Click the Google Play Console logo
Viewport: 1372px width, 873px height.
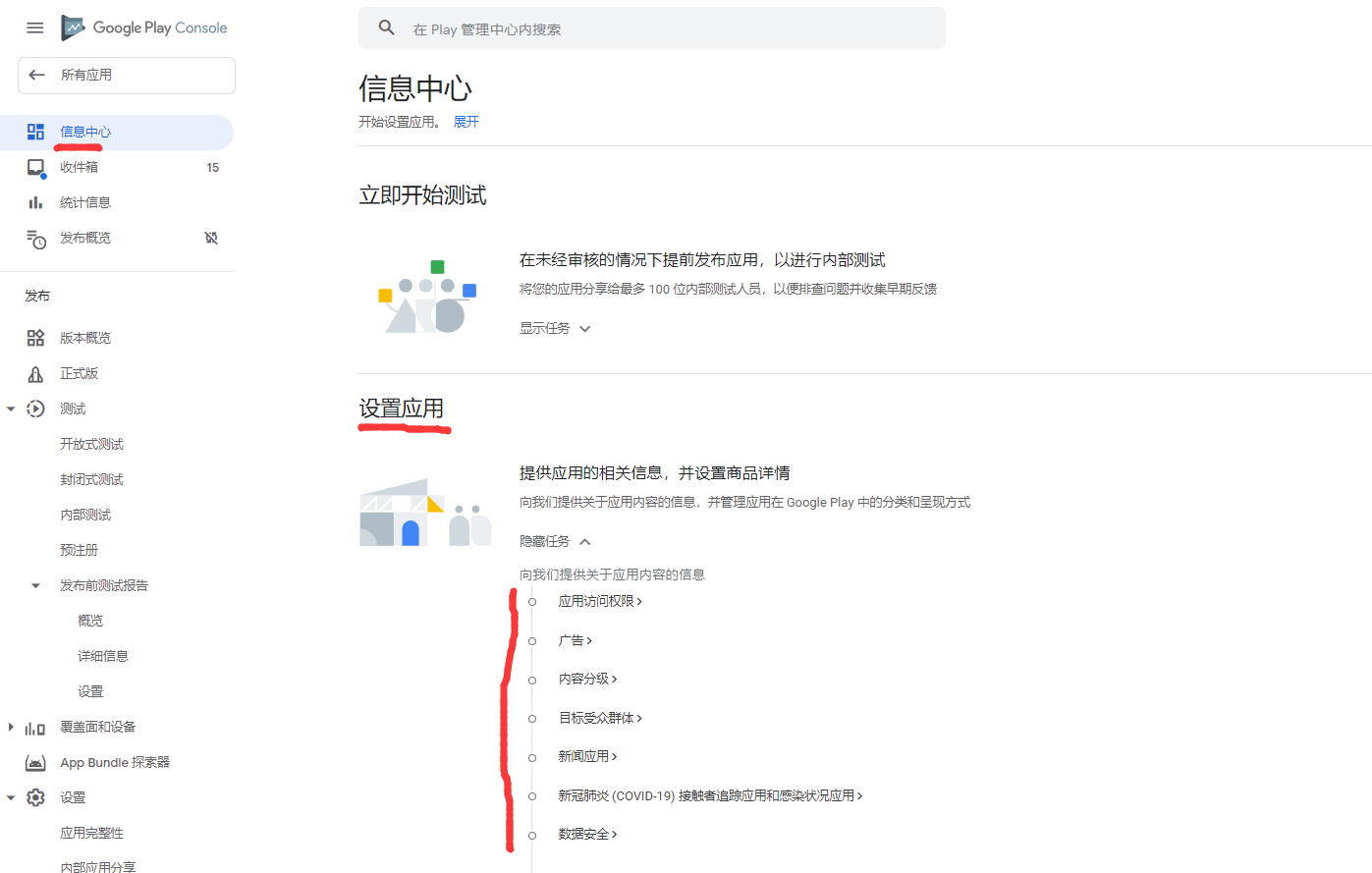(x=143, y=27)
